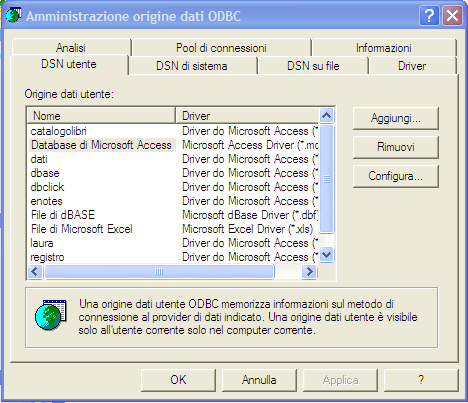Click the horizontal scrollbar thumb under list
468x403 pixels.
159,272
